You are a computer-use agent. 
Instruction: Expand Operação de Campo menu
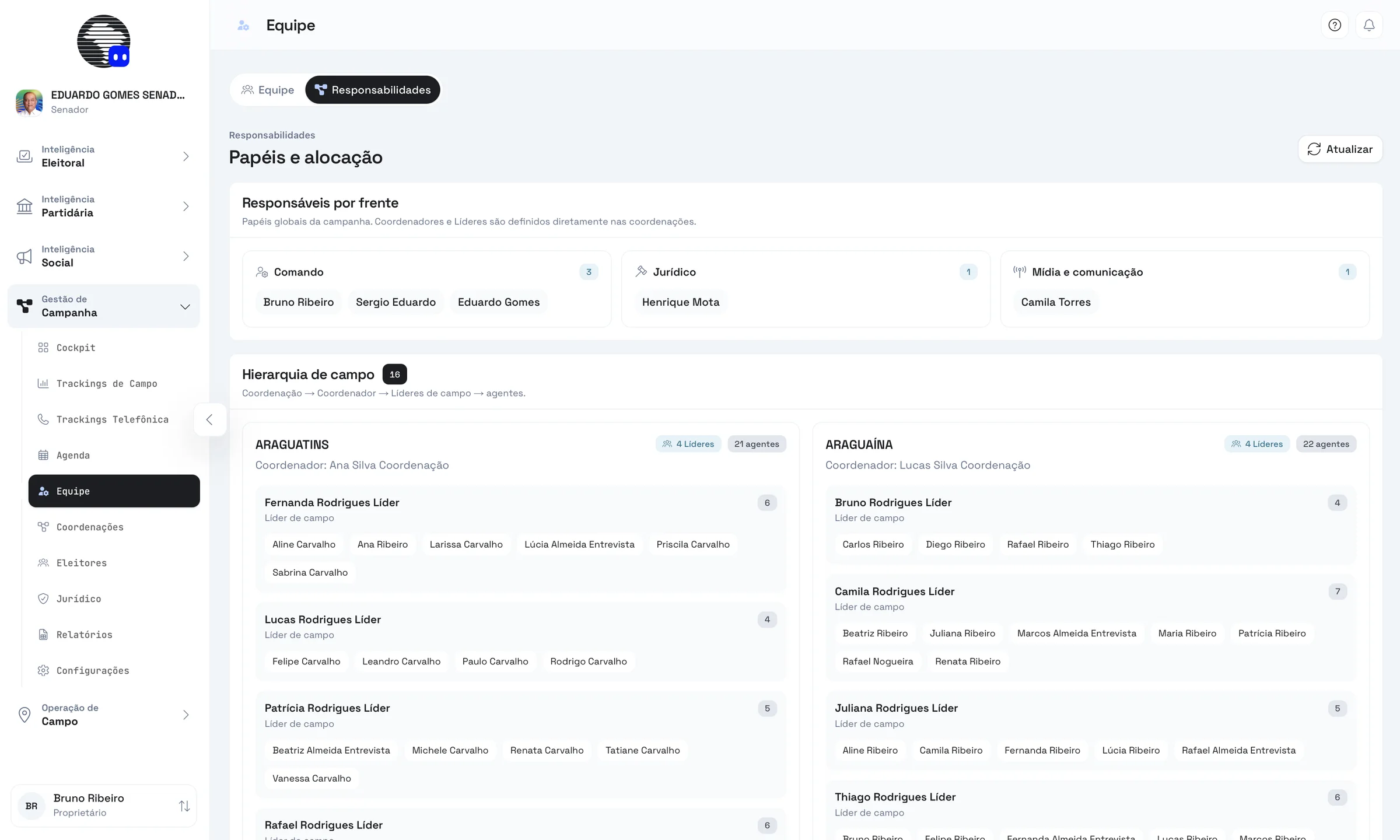click(x=104, y=715)
